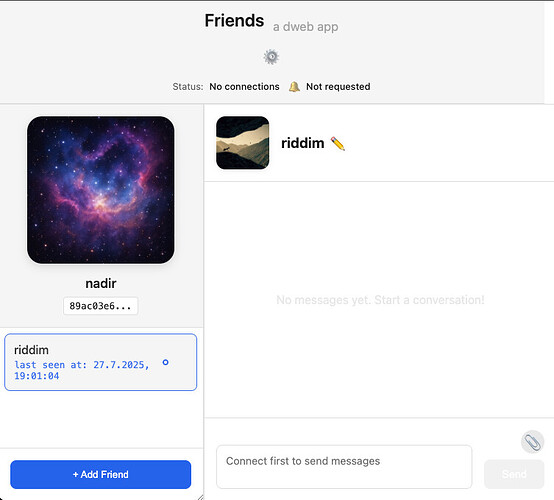The image size is (554, 500).
Task: Click riddim's blue status circle indicator
Action: (165, 362)
